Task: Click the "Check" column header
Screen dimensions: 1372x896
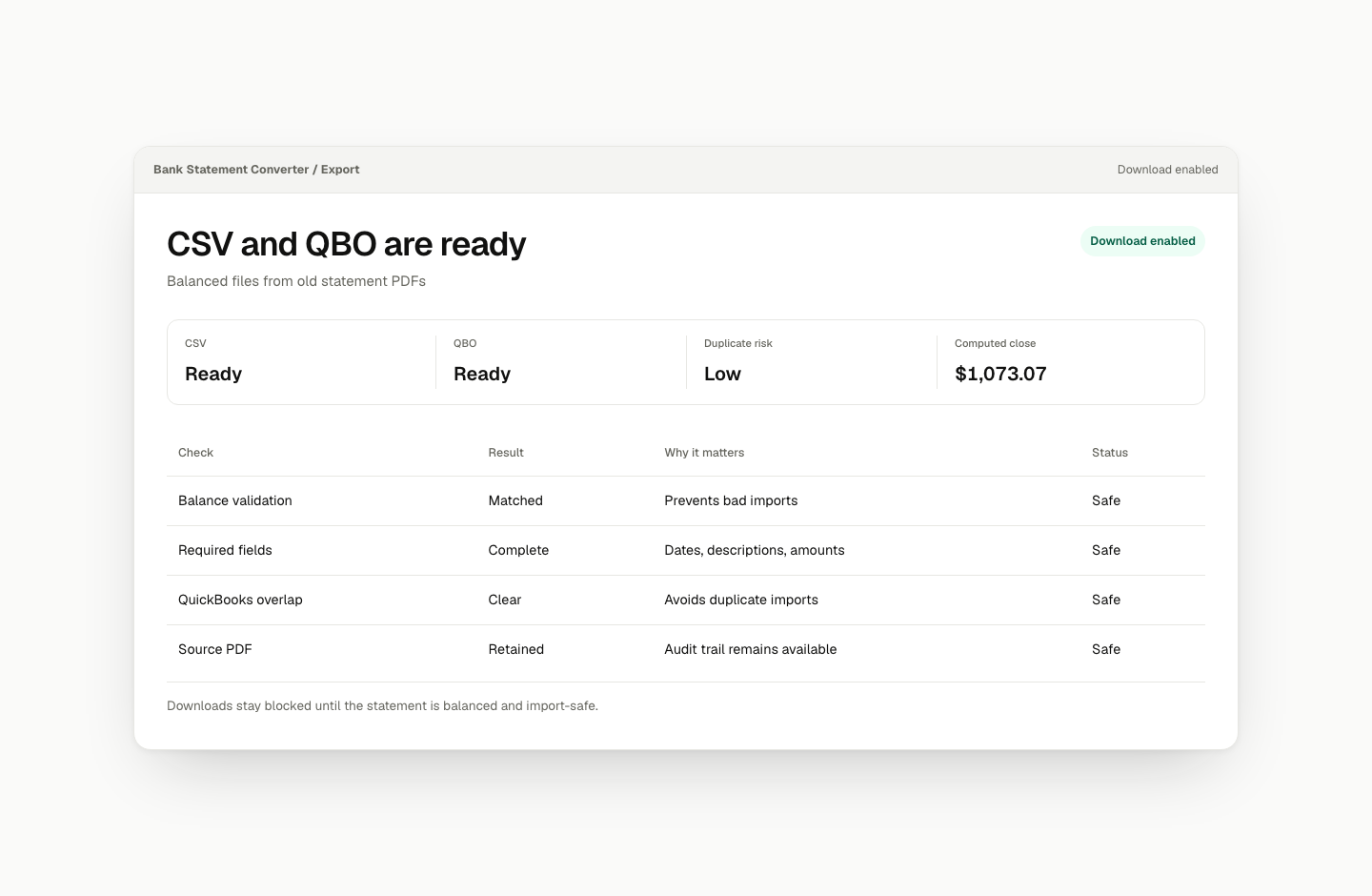Action: pyautogui.click(x=195, y=453)
